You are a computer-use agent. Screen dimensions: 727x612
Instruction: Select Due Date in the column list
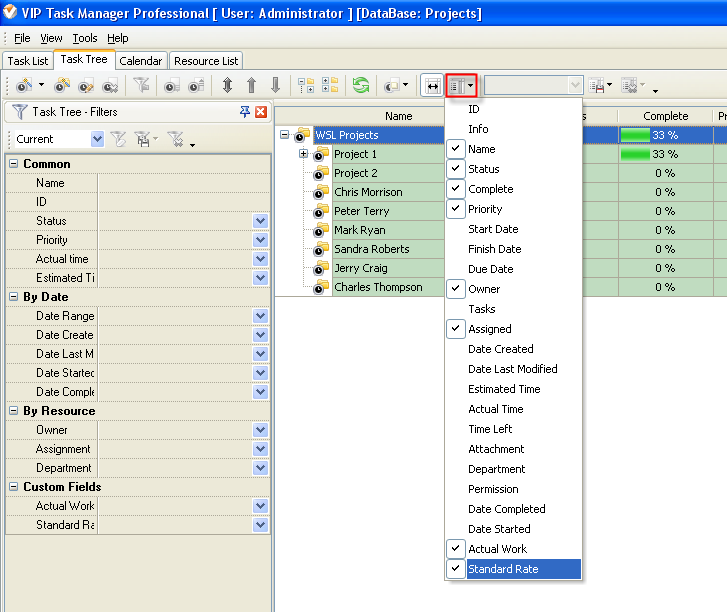pos(490,269)
